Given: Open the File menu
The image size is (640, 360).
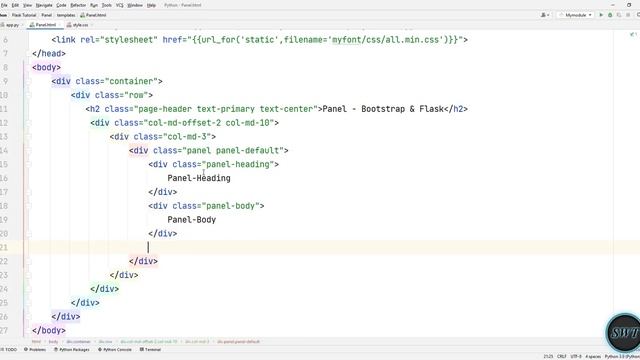Looking at the screenshot, I should pos(4,5).
